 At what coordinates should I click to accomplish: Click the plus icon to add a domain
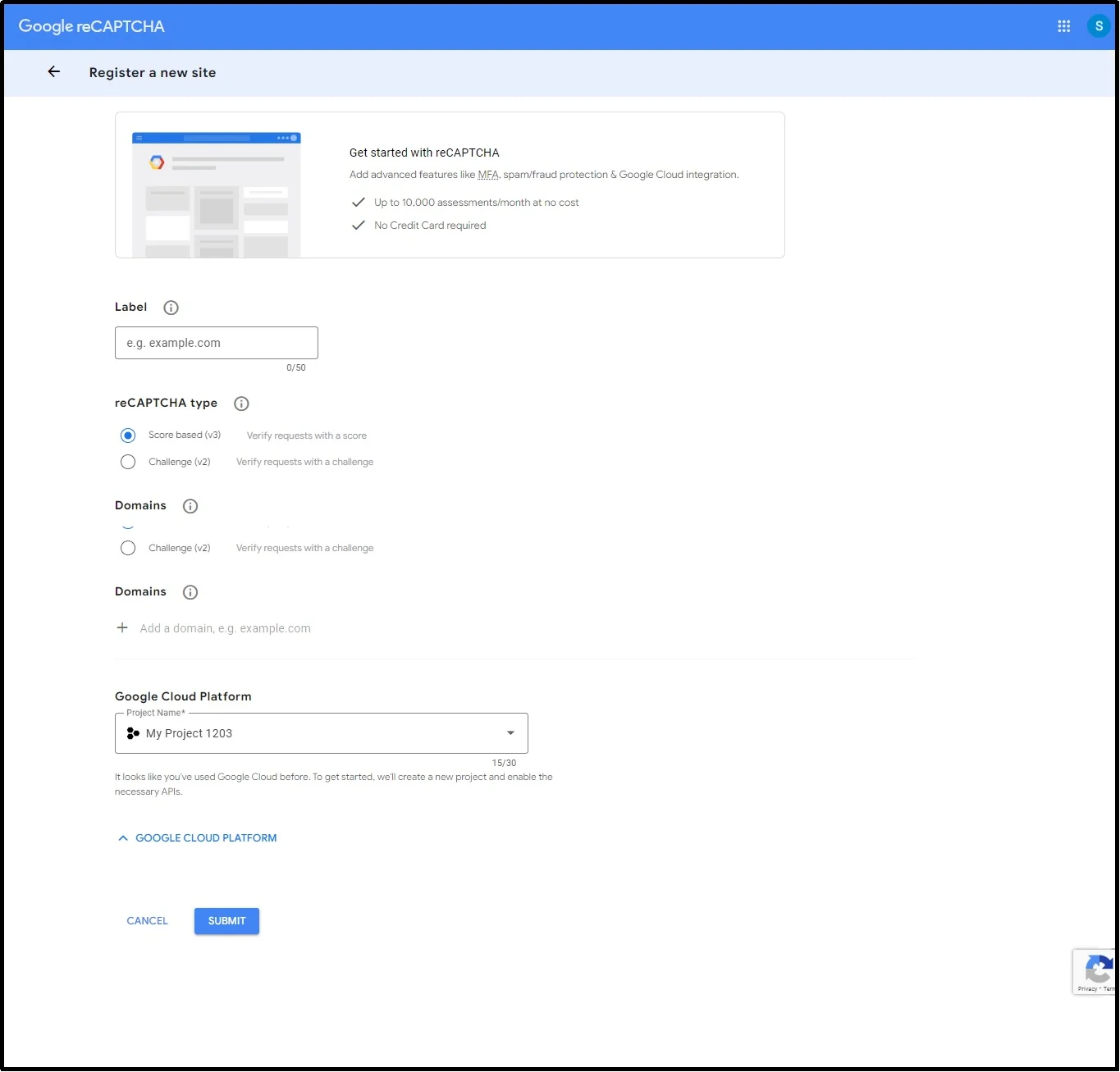(121, 627)
